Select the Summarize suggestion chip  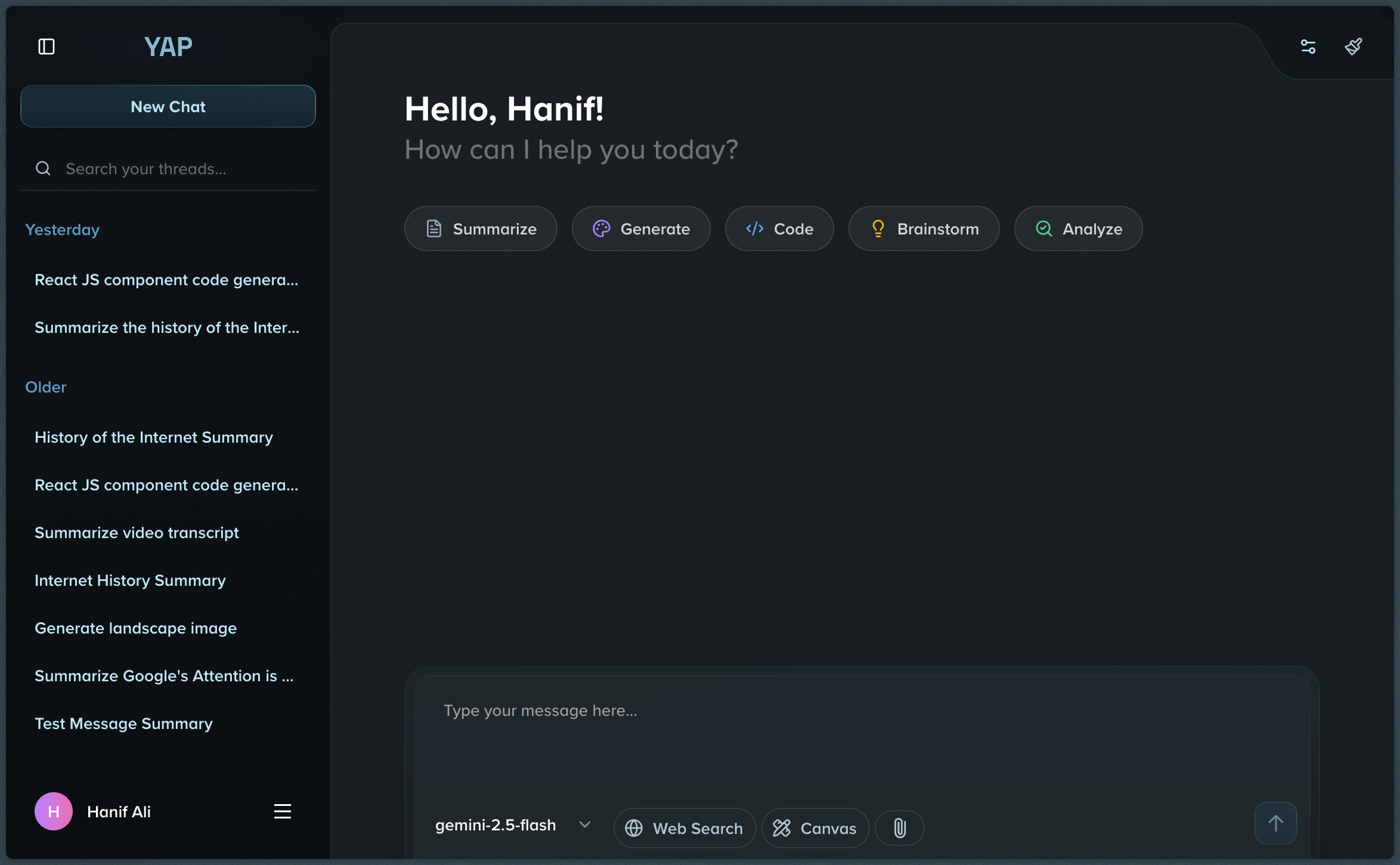click(x=481, y=229)
